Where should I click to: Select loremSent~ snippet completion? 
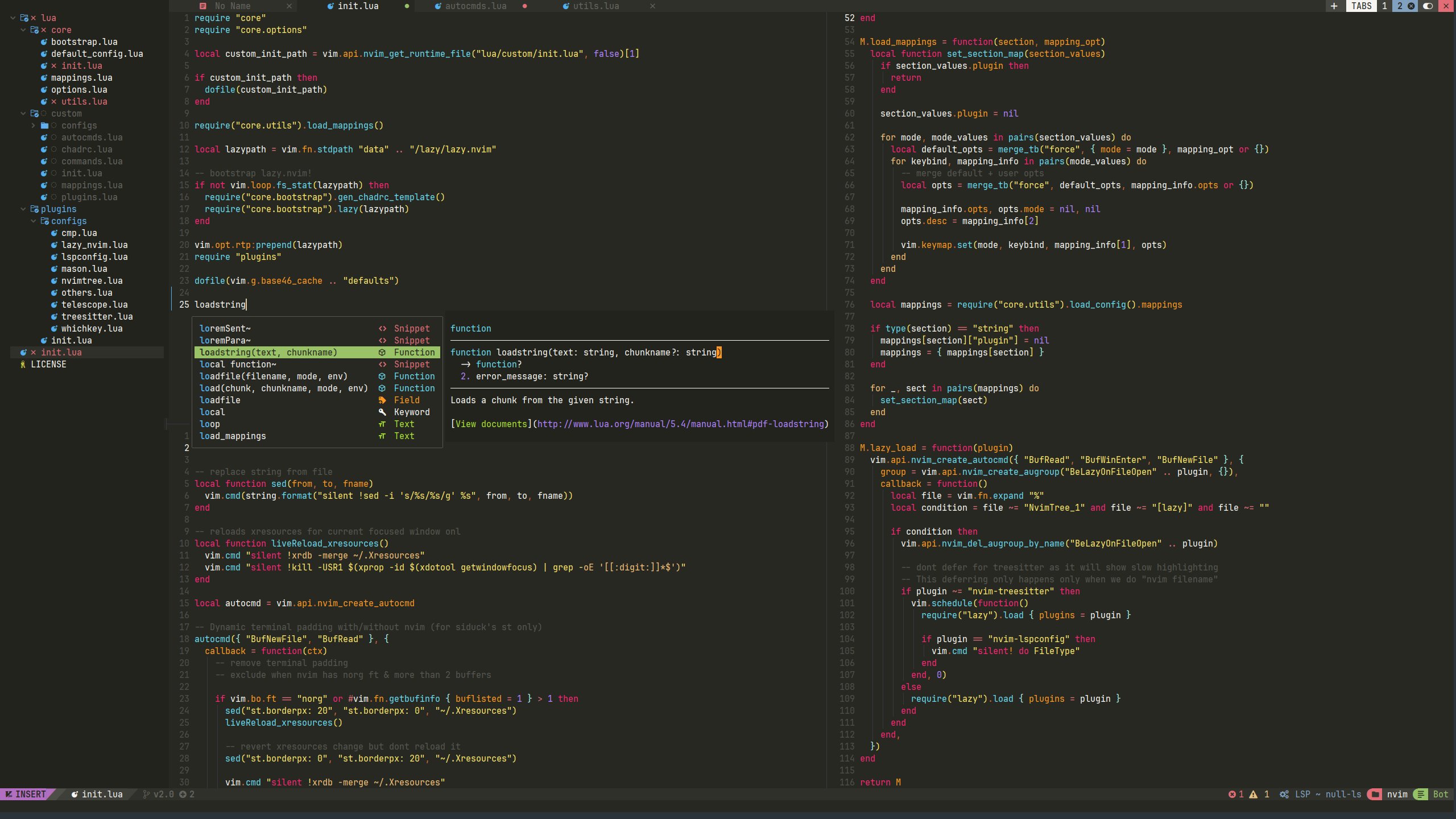[x=317, y=329]
